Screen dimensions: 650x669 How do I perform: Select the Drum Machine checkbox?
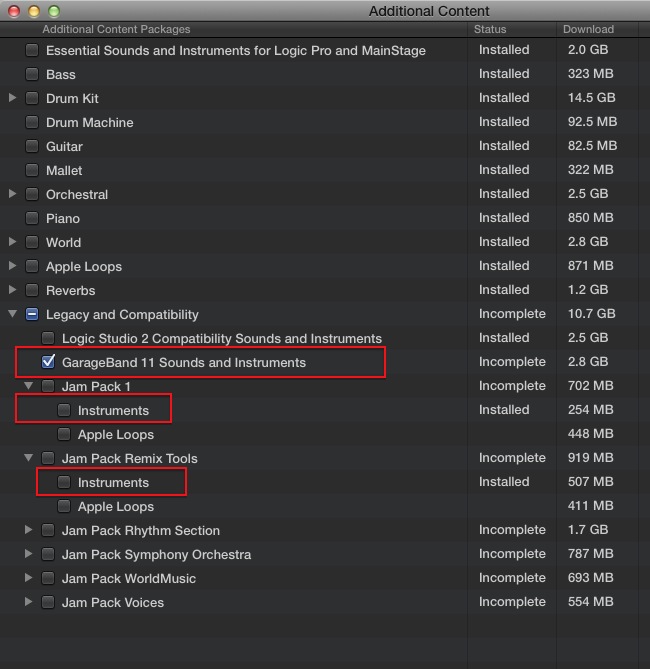tap(32, 122)
